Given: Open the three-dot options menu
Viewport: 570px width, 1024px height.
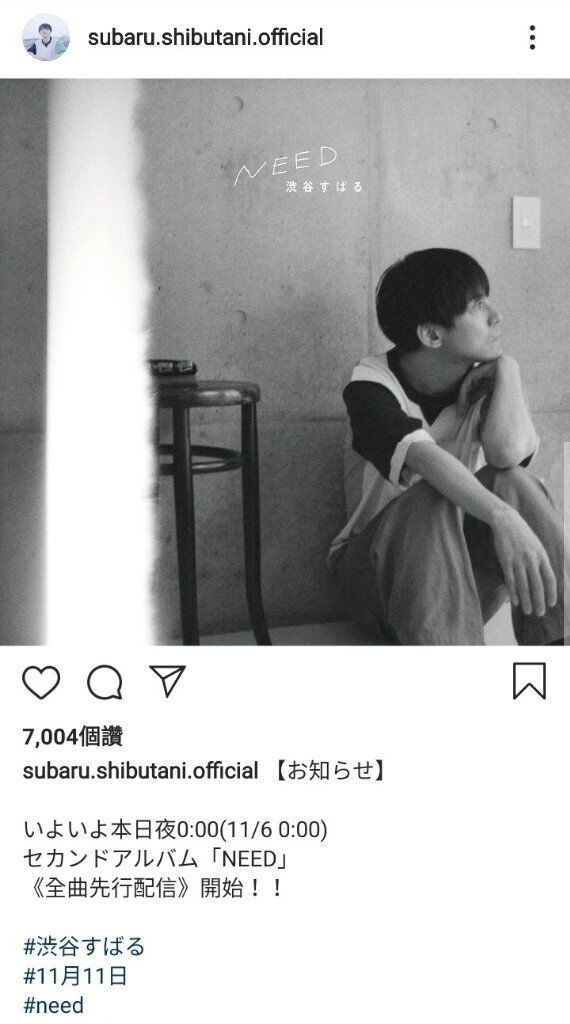Looking at the screenshot, I should tap(533, 37).
